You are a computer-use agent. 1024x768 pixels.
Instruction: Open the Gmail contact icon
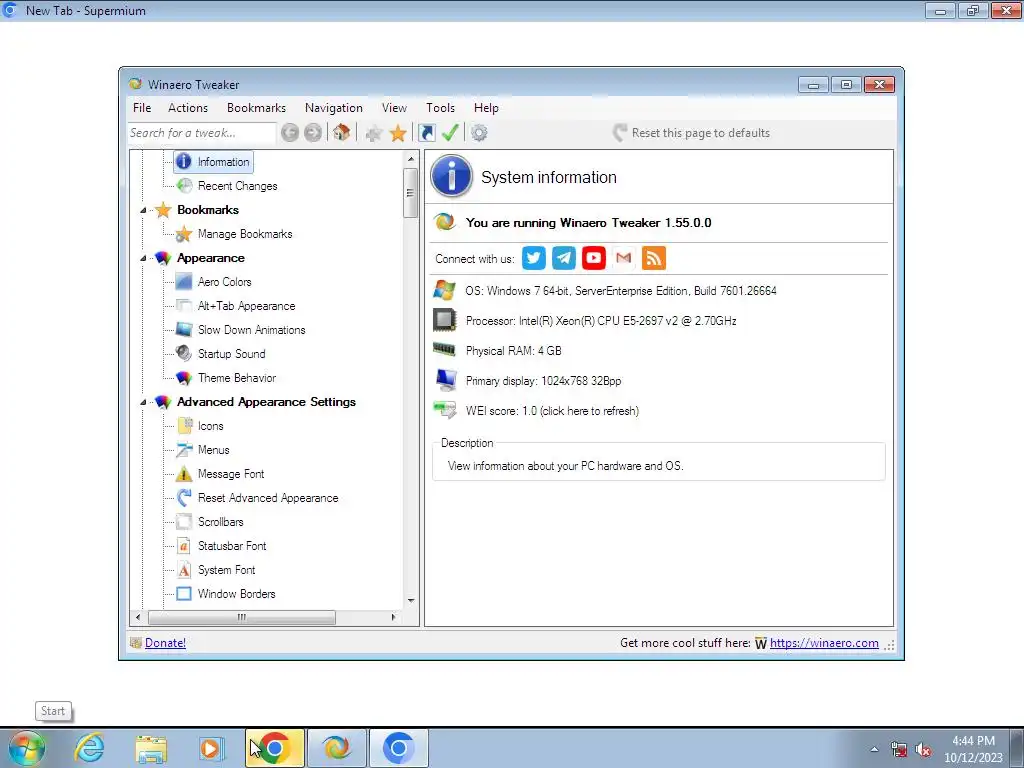pyautogui.click(x=624, y=258)
